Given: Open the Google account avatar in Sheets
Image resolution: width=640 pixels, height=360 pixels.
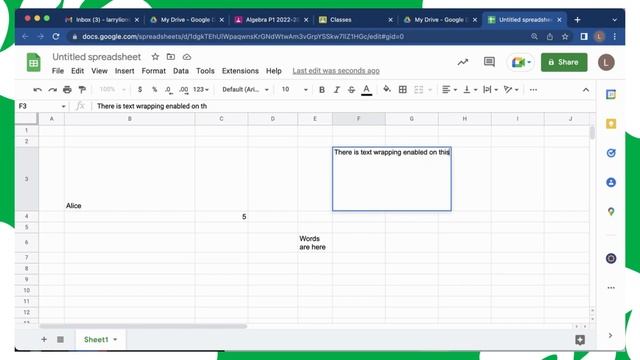Looking at the screenshot, I should tap(606, 62).
